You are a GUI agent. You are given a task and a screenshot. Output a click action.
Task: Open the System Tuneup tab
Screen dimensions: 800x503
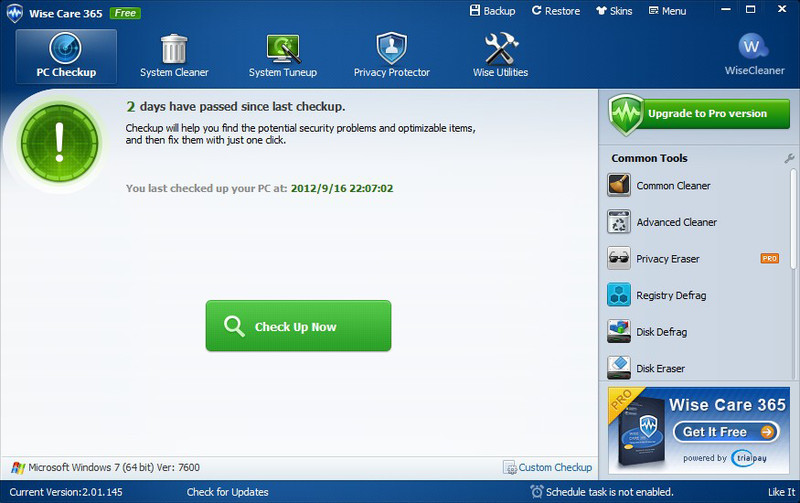[283, 56]
